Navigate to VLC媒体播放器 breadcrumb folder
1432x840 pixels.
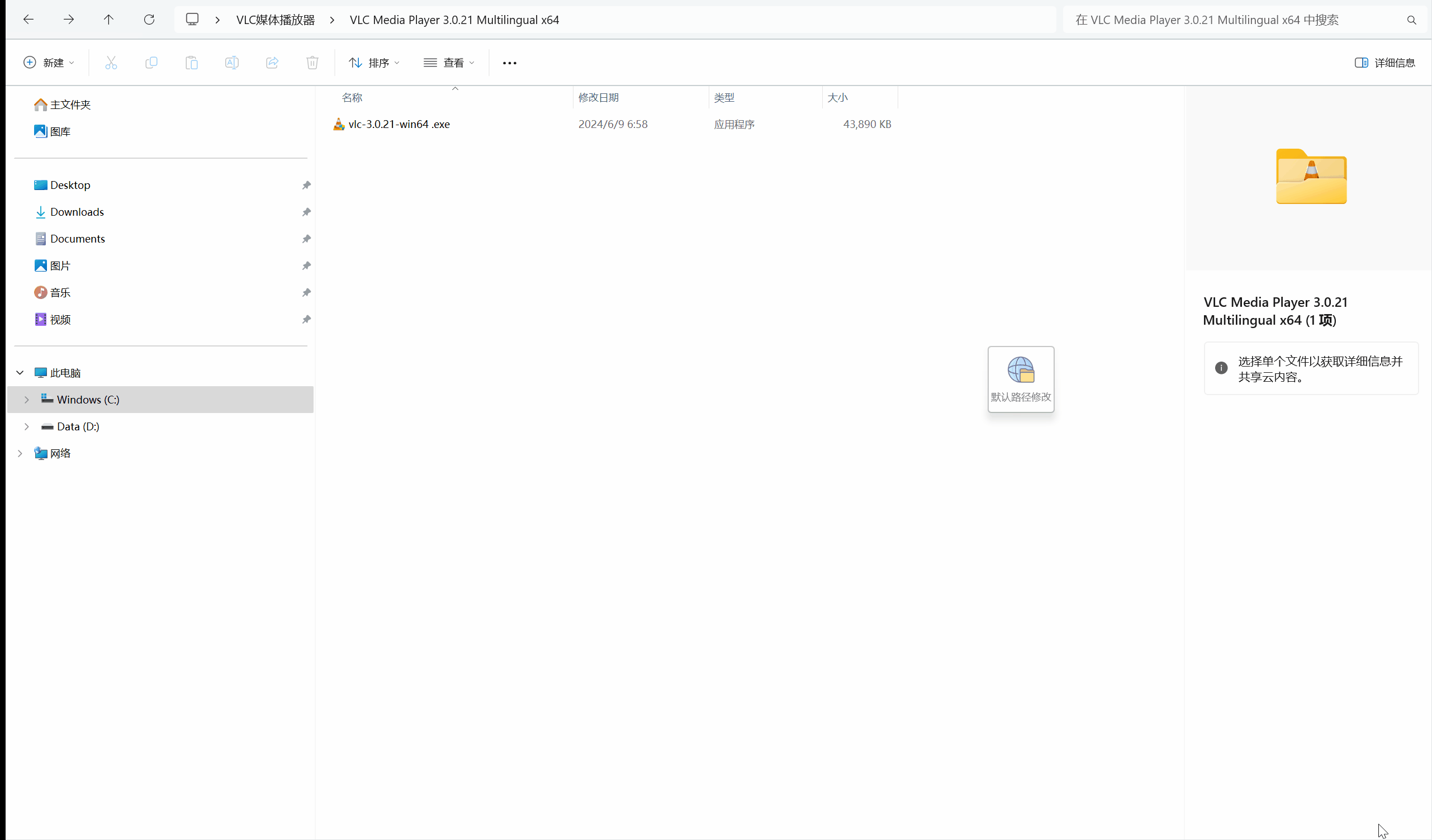click(275, 20)
